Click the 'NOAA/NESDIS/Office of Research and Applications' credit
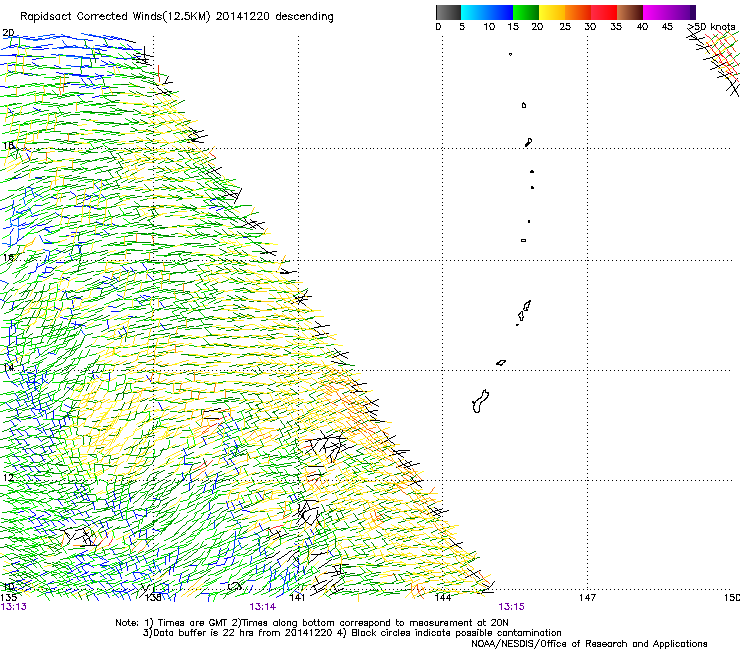The height and width of the screenshot is (650, 740). click(589, 644)
